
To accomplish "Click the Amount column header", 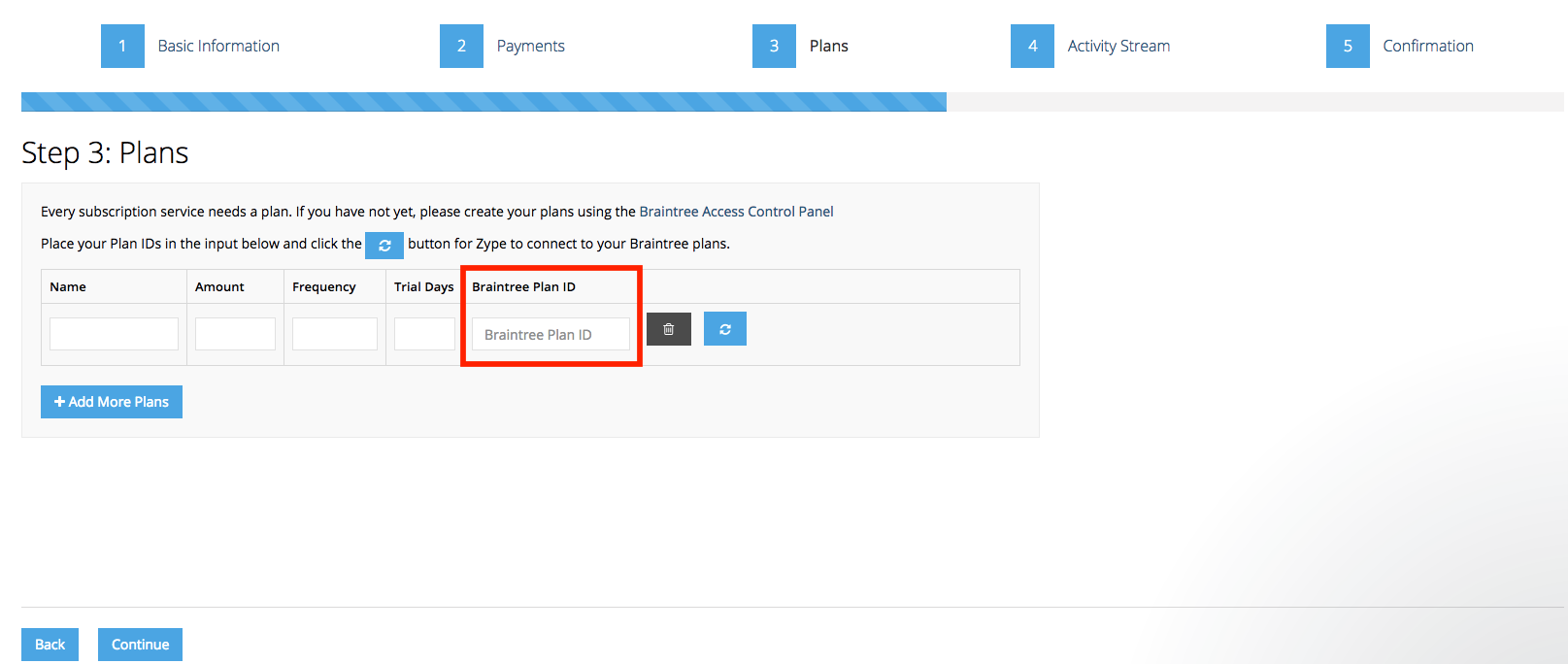I will [x=219, y=286].
